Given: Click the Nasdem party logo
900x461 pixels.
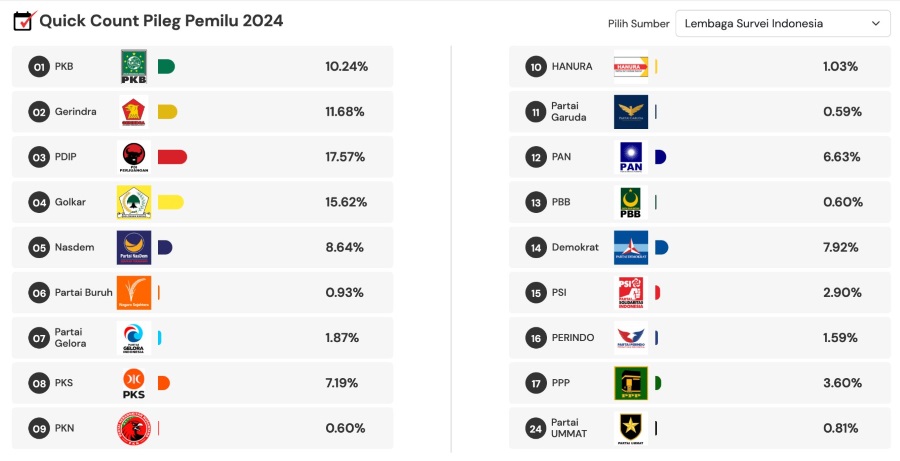Looking at the screenshot, I should [x=134, y=247].
